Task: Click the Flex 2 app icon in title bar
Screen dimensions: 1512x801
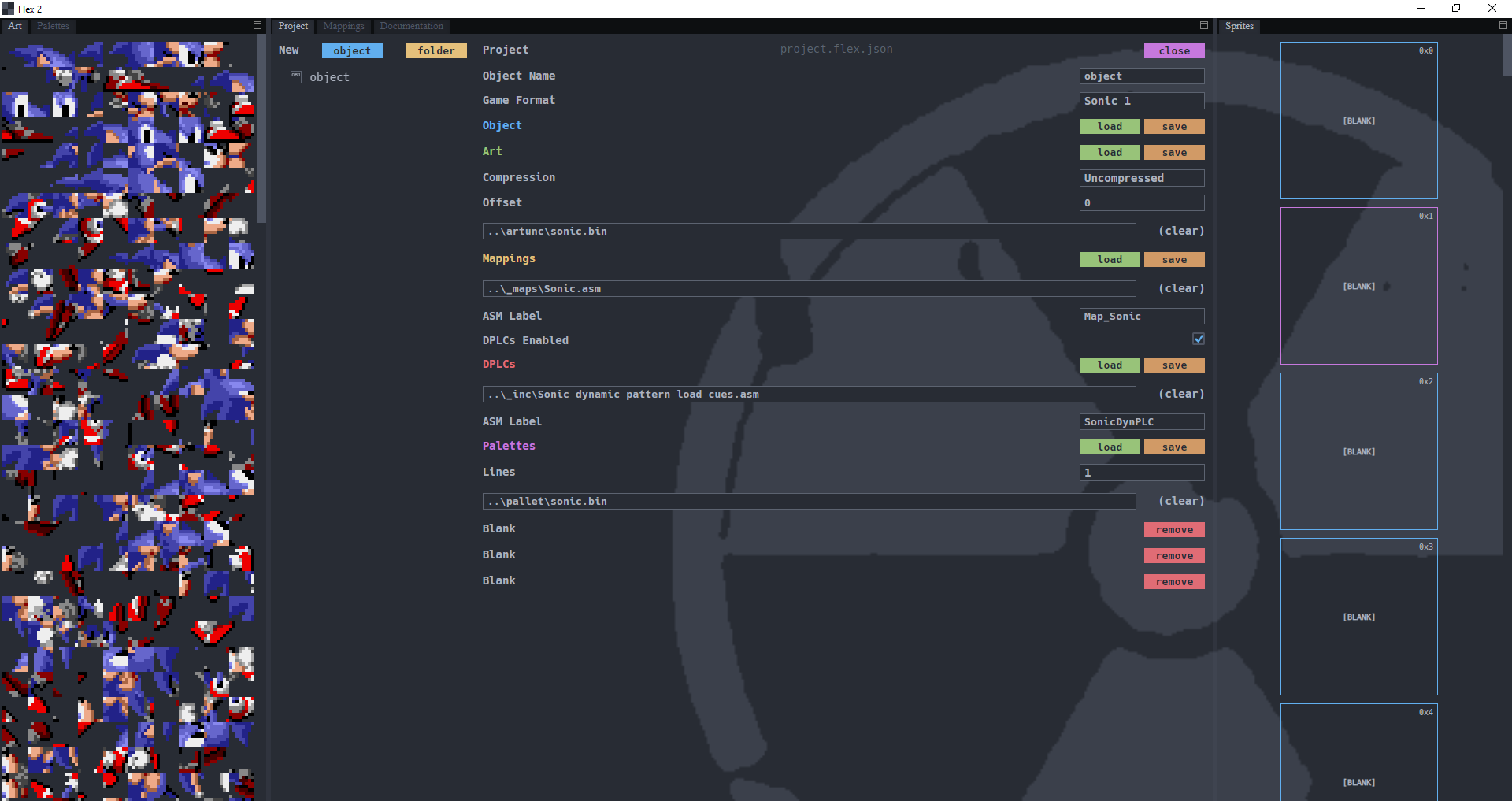Action: coord(8,9)
